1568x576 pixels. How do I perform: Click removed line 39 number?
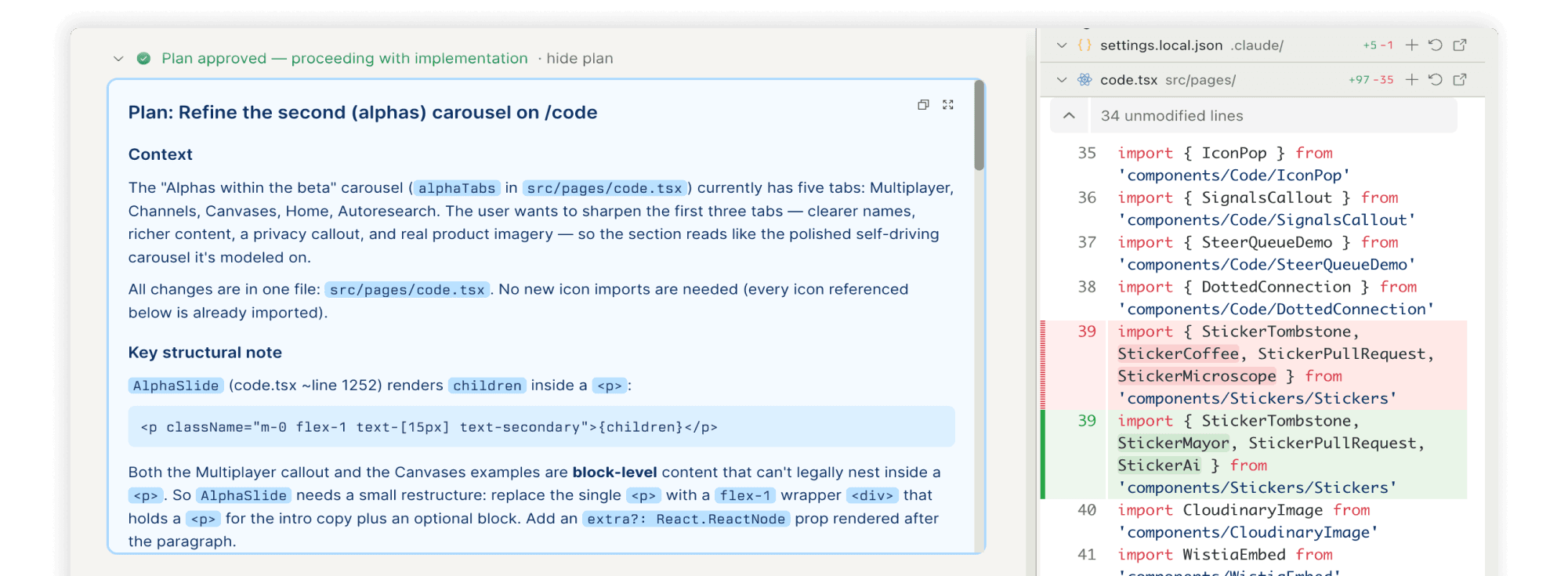(x=1086, y=331)
